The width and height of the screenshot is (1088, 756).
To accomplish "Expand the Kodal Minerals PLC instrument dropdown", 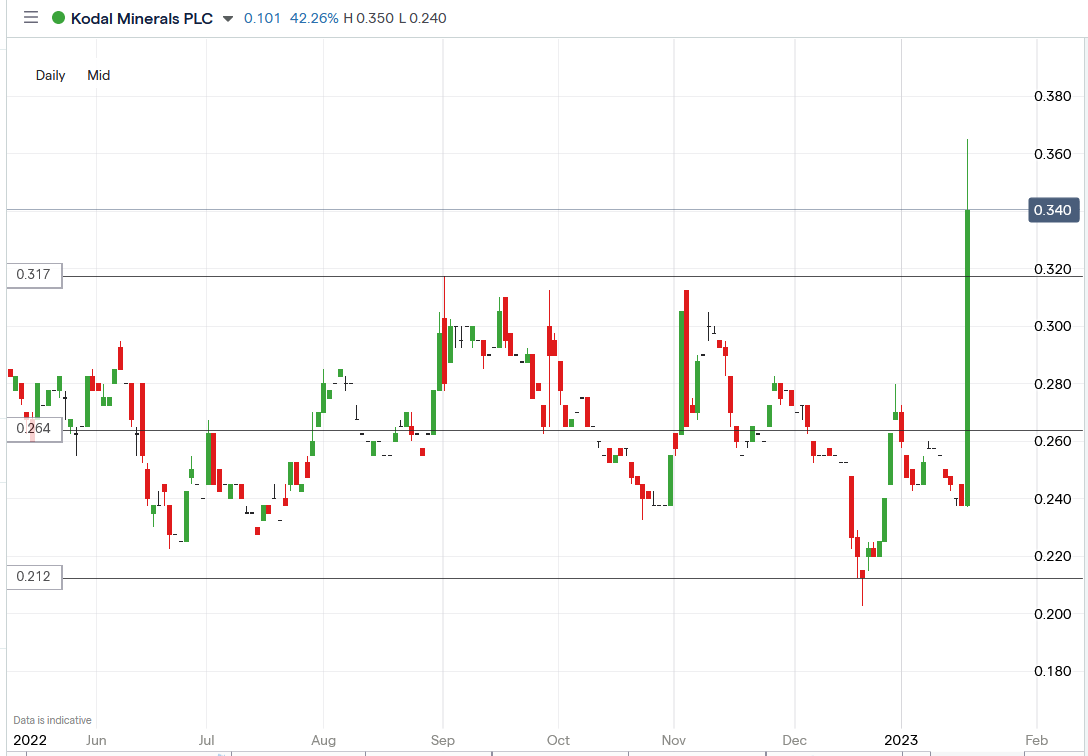I will click(x=228, y=19).
